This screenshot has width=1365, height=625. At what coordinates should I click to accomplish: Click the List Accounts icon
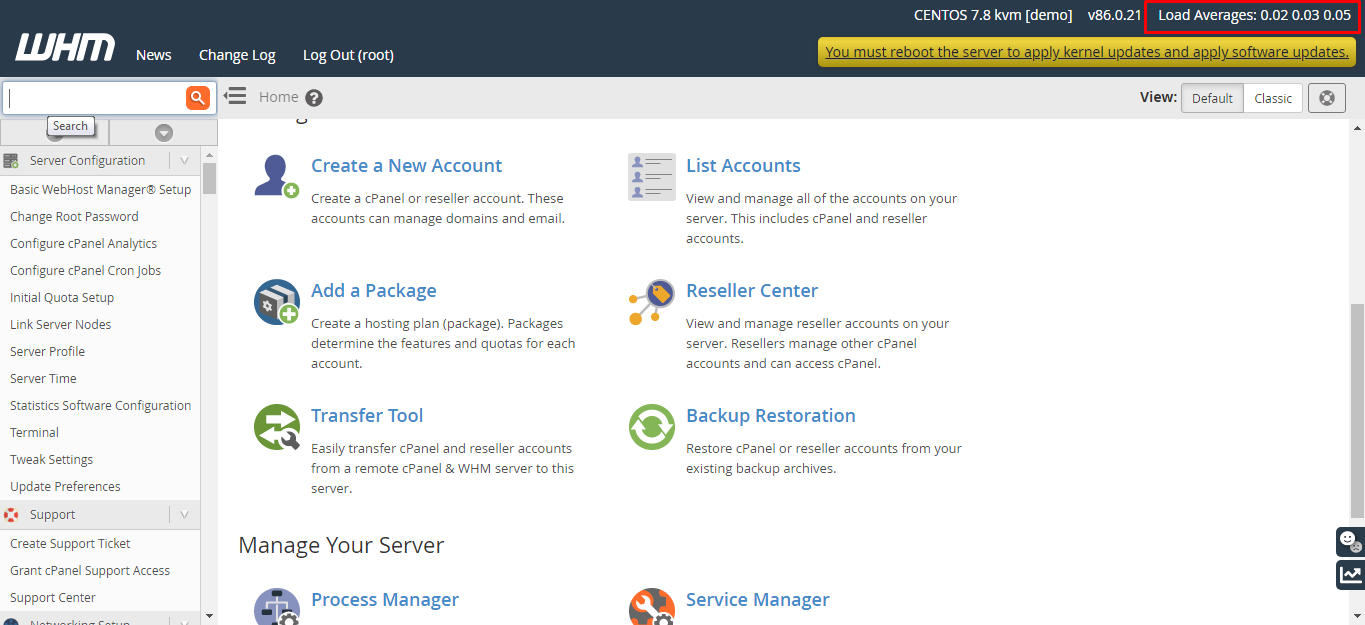[651, 176]
